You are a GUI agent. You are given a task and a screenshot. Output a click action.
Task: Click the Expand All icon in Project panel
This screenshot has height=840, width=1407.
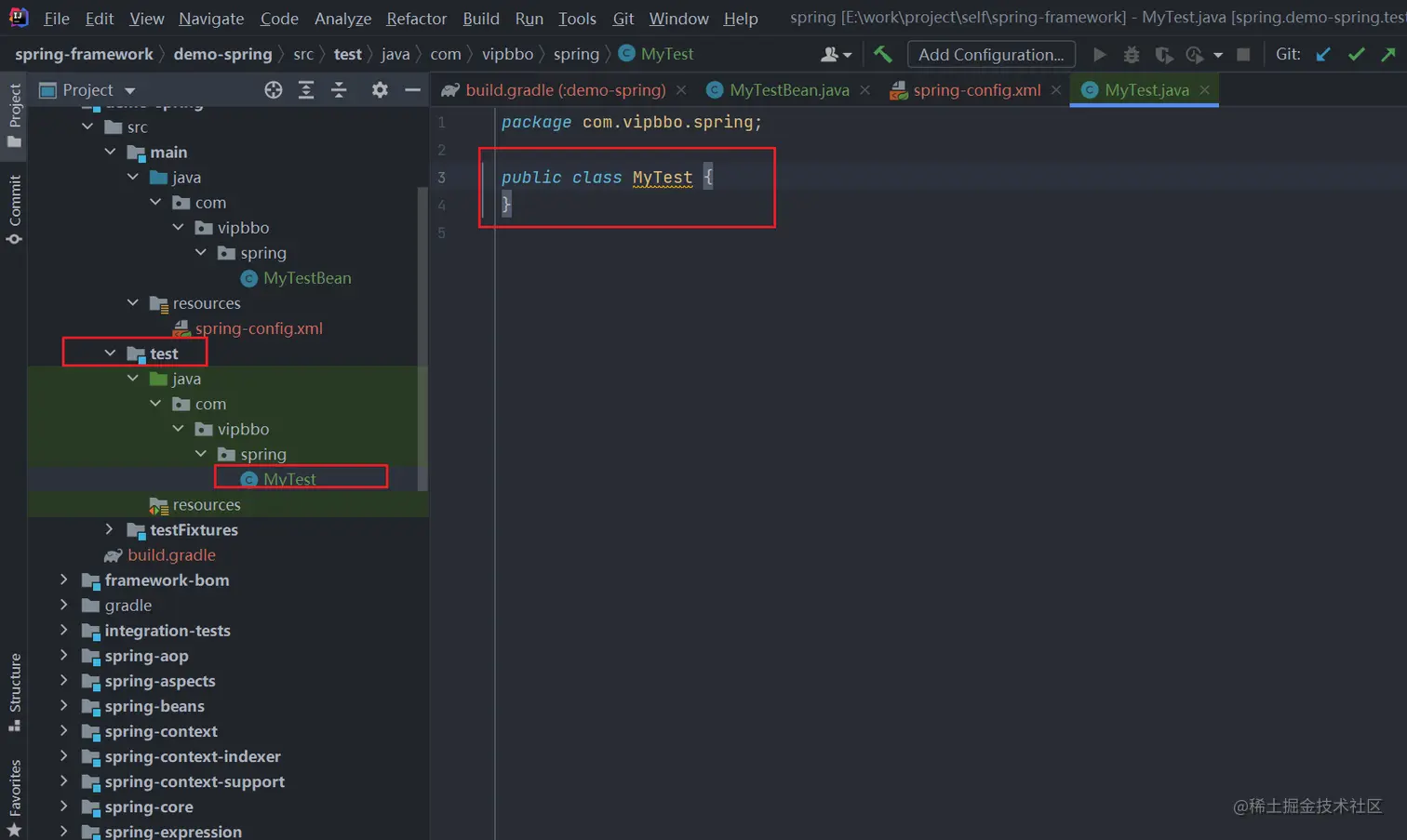(306, 89)
